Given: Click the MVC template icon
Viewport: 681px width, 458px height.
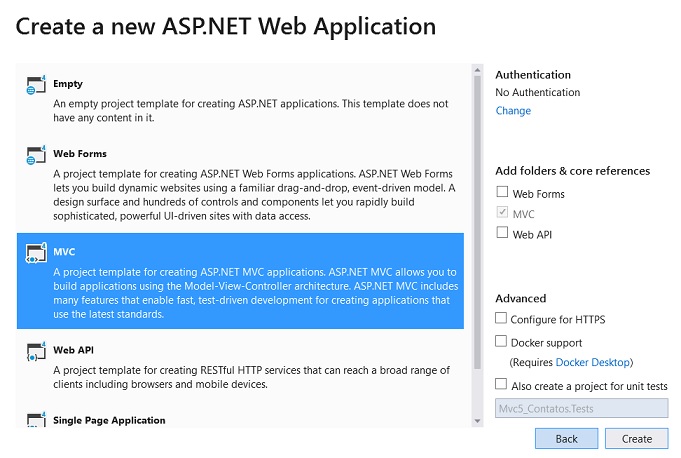Looking at the screenshot, I should pos(36,253).
